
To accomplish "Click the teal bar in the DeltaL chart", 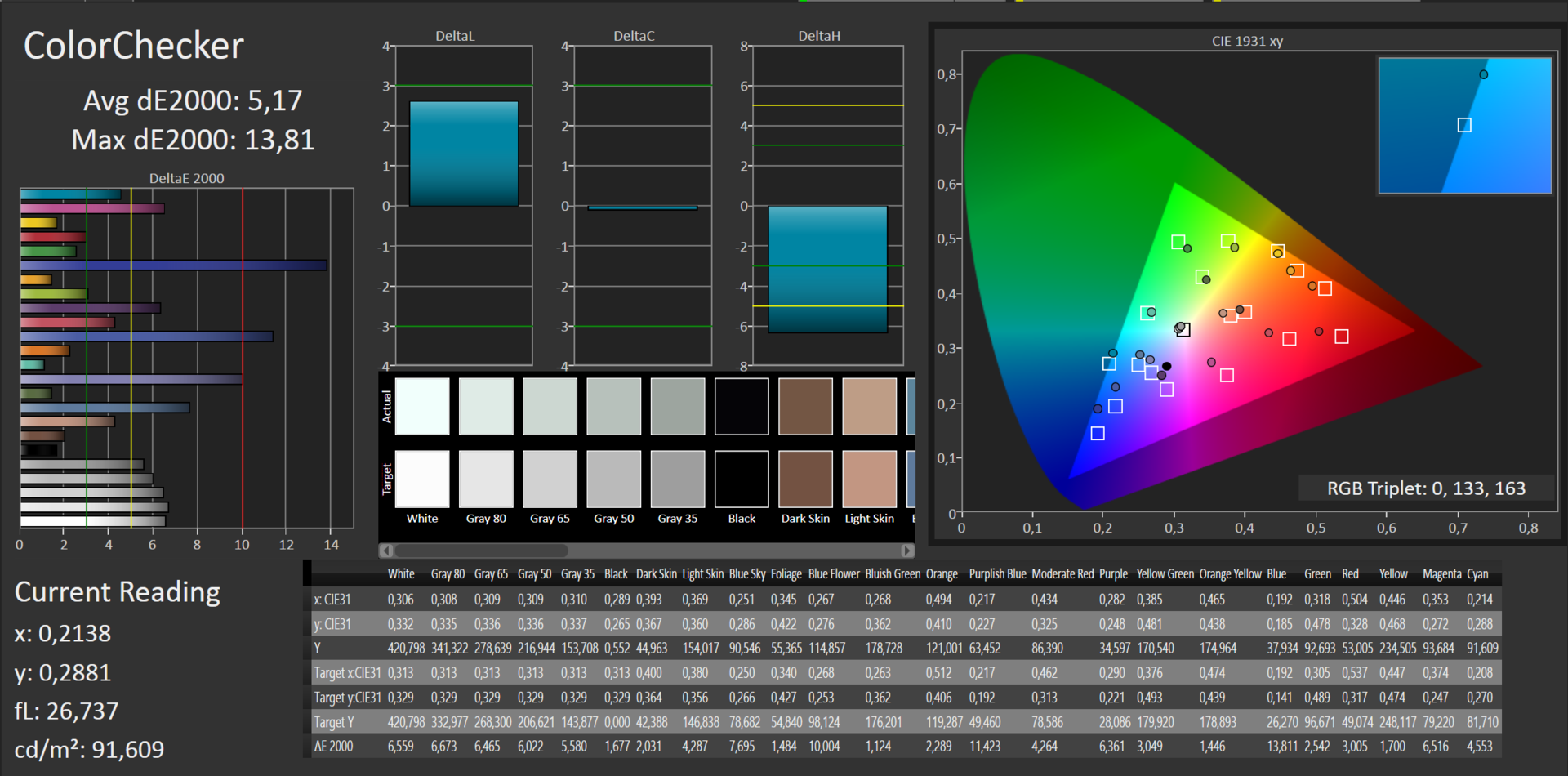I will click(463, 154).
